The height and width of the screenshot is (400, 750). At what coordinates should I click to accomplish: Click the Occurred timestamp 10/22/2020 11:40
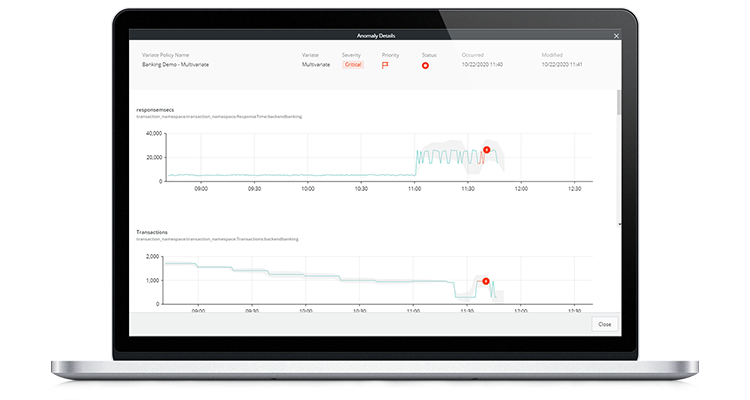pos(482,65)
